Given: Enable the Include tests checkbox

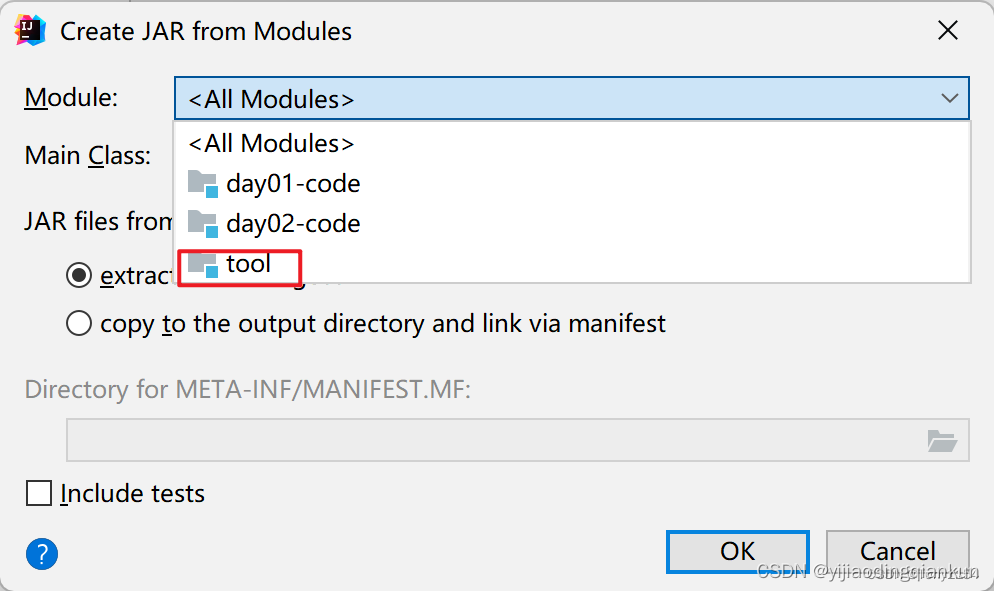Looking at the screenshot, I should [x=39, y=493].
